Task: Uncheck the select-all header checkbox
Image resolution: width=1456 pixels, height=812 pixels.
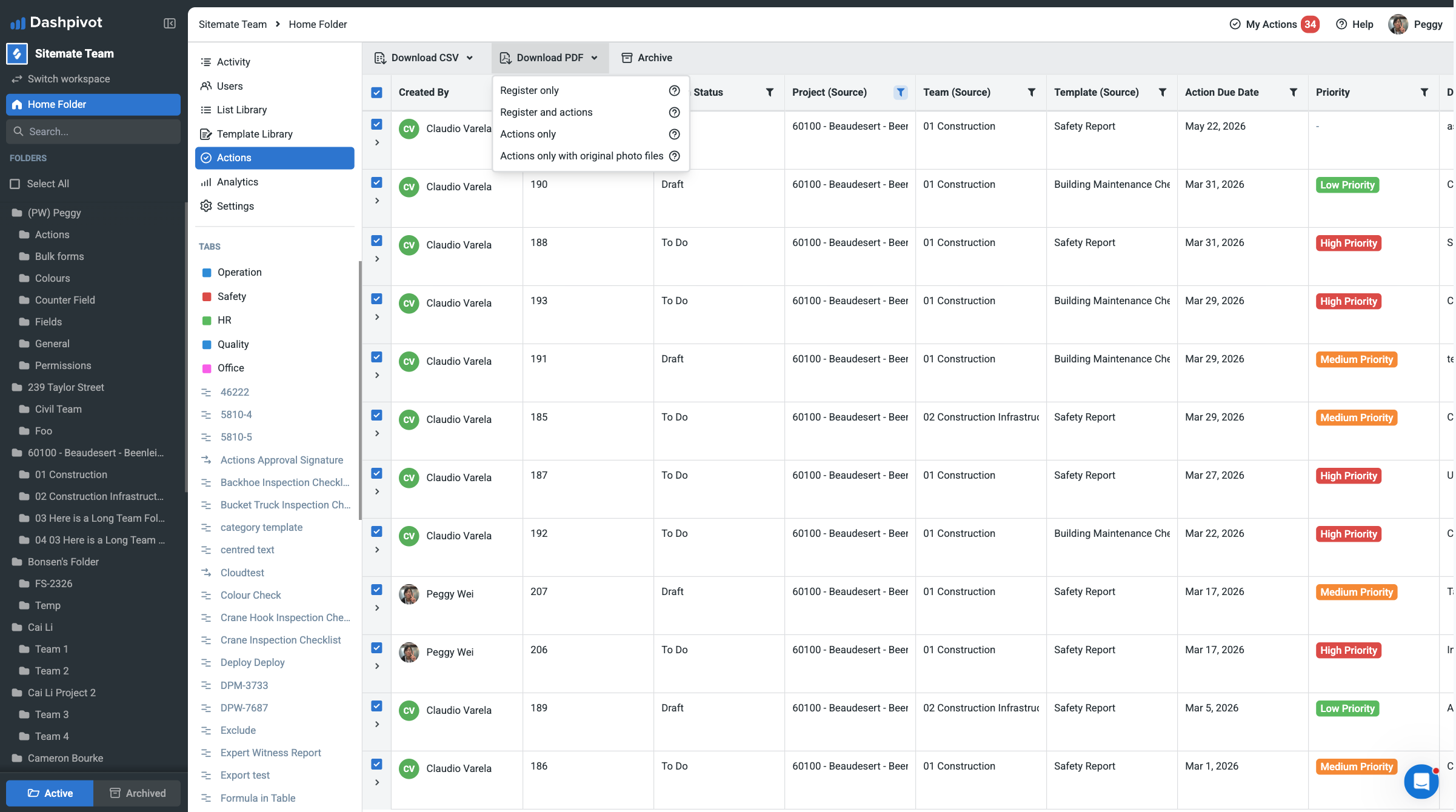Action: pyautogui.click(x=376, y=93)
